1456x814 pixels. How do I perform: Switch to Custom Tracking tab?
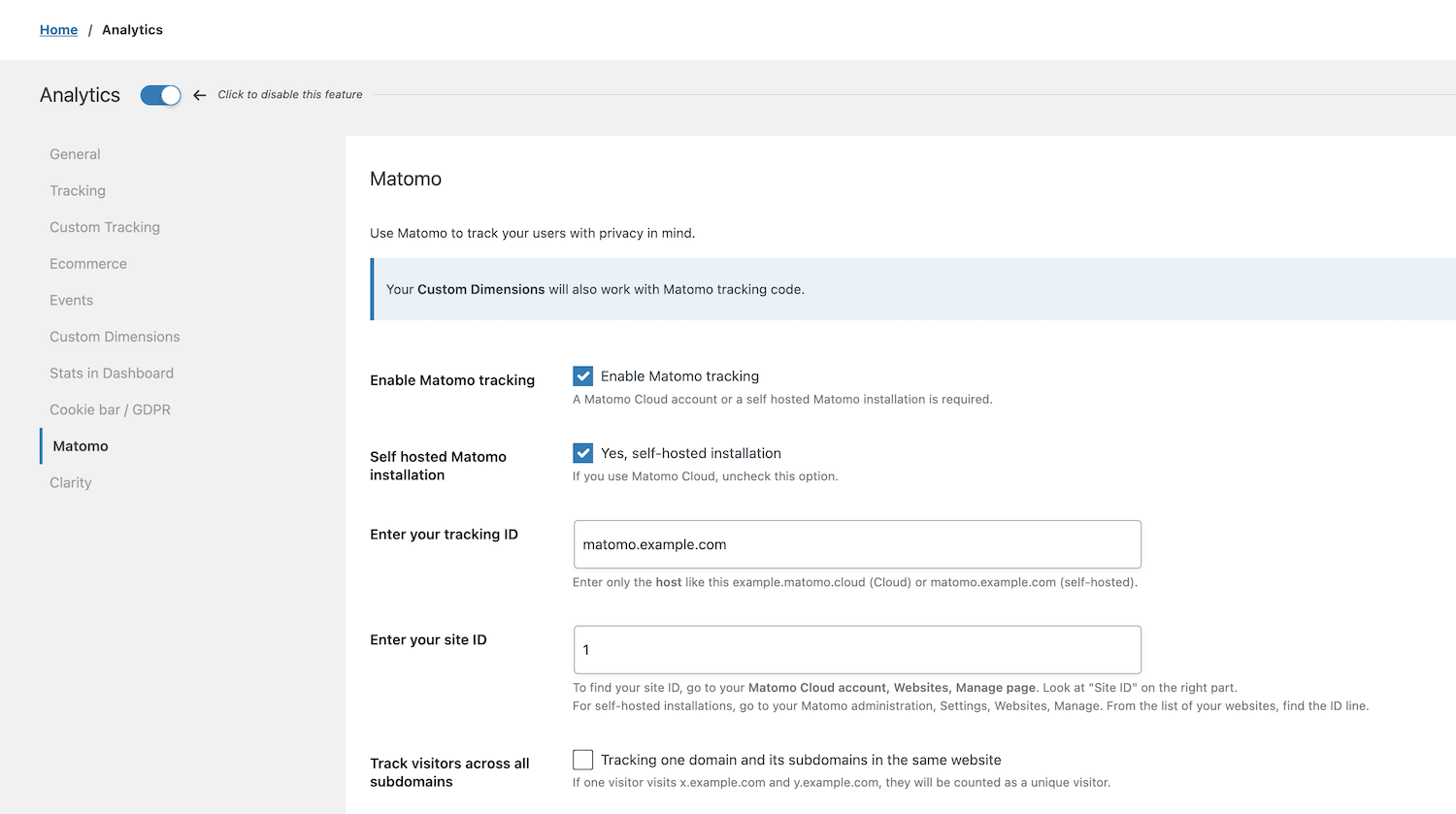pos(105,227)
